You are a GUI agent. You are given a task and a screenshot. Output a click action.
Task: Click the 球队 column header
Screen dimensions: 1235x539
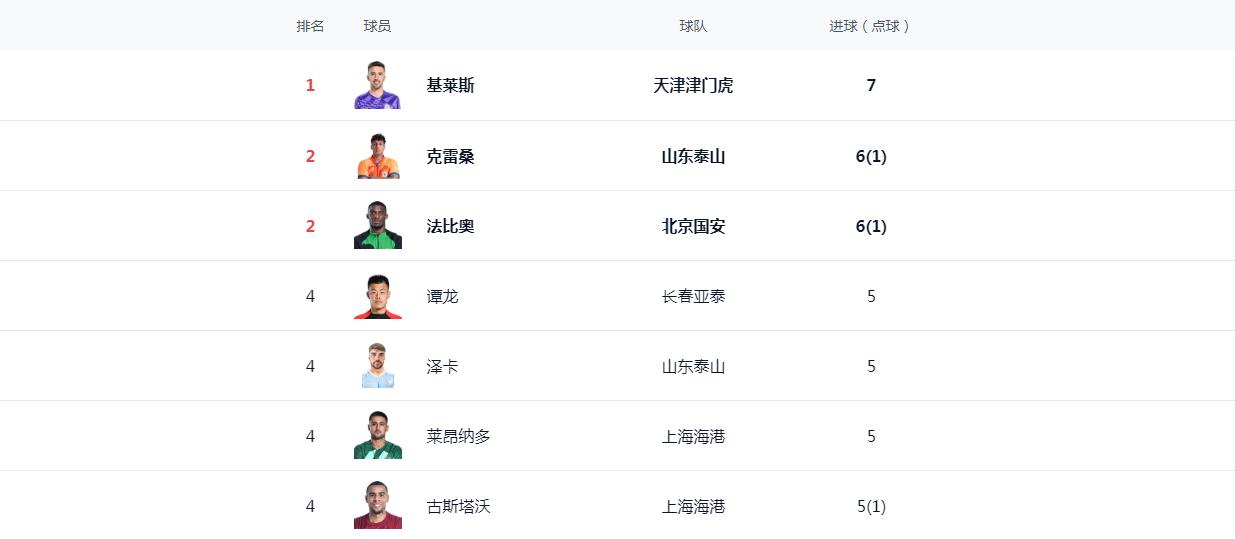click(x=693, y=26)
